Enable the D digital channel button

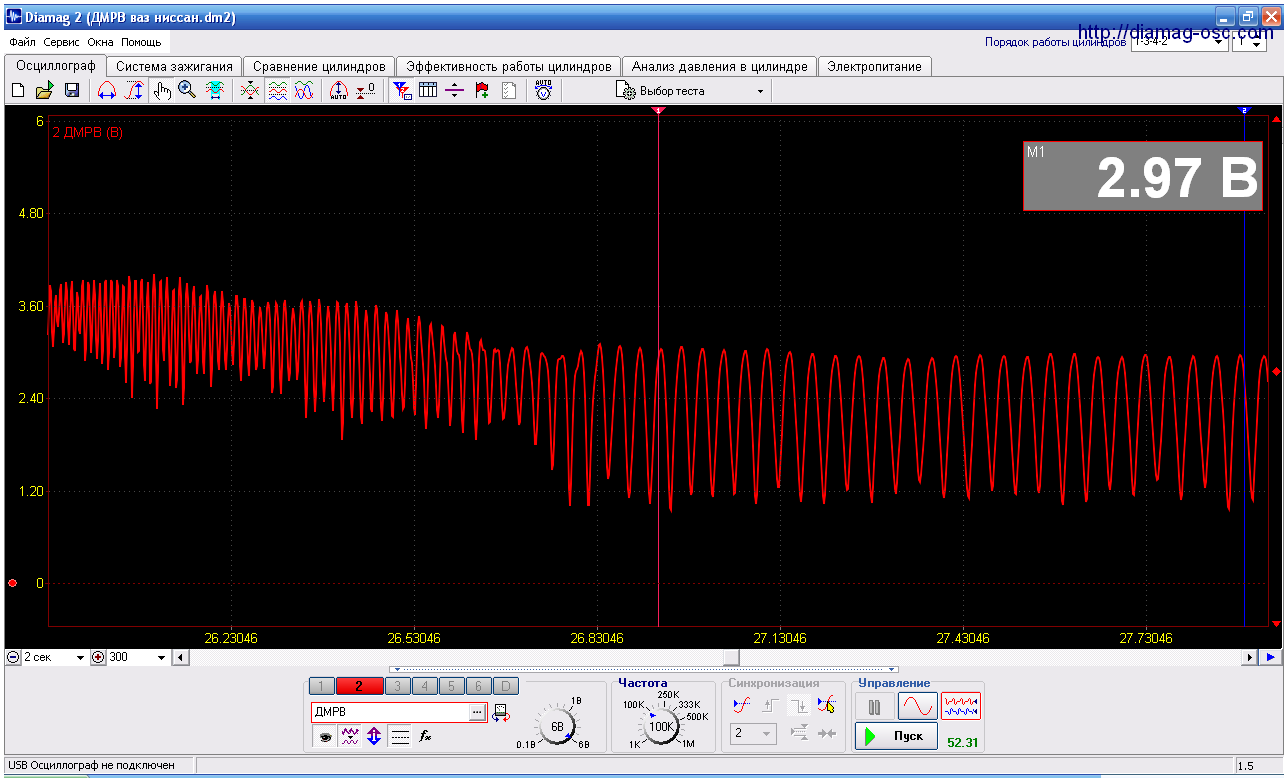click(x=507, y=686)
